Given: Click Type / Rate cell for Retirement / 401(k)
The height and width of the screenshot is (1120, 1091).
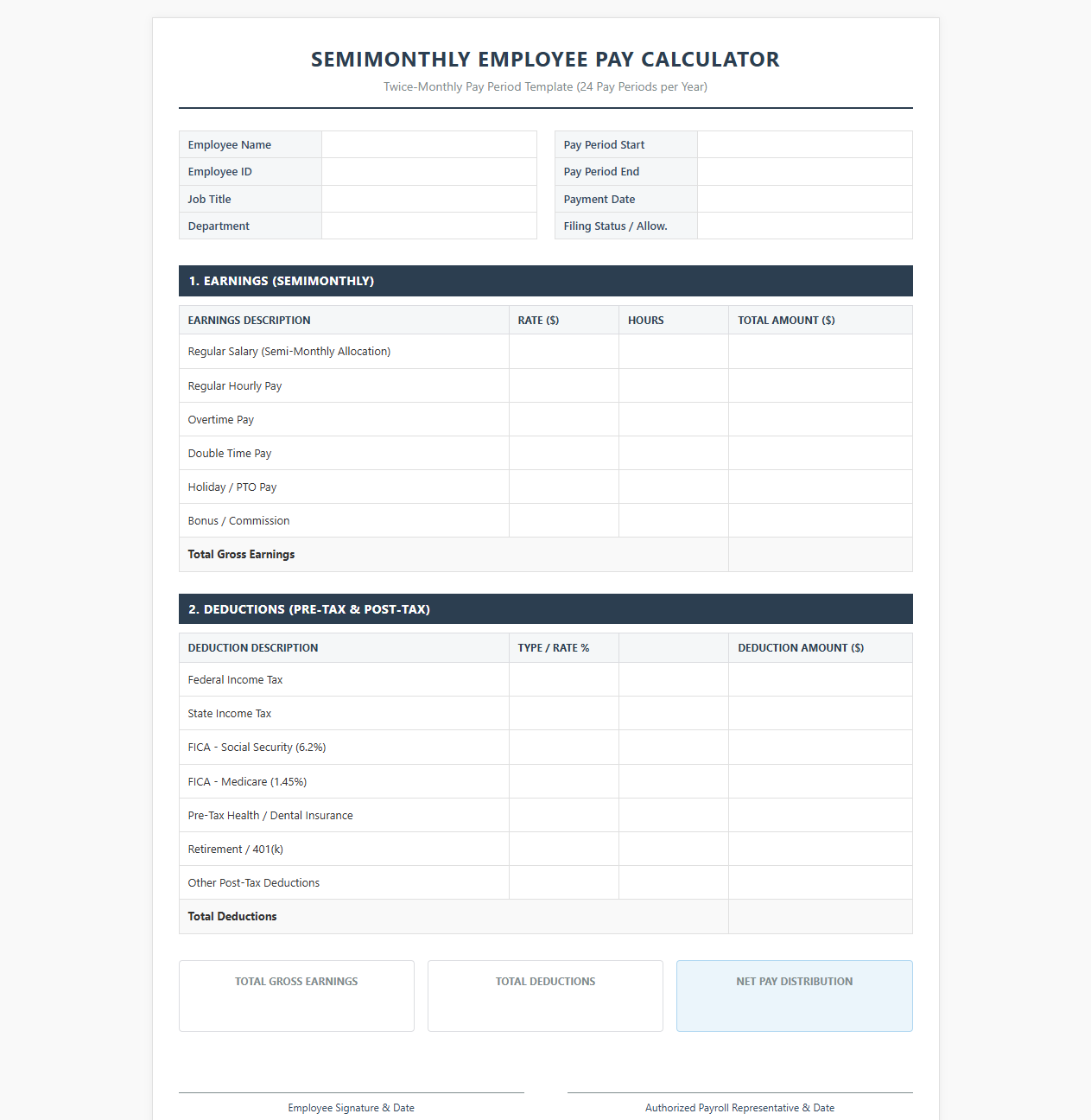Looking at the screenshot, I should pos(564,849).
